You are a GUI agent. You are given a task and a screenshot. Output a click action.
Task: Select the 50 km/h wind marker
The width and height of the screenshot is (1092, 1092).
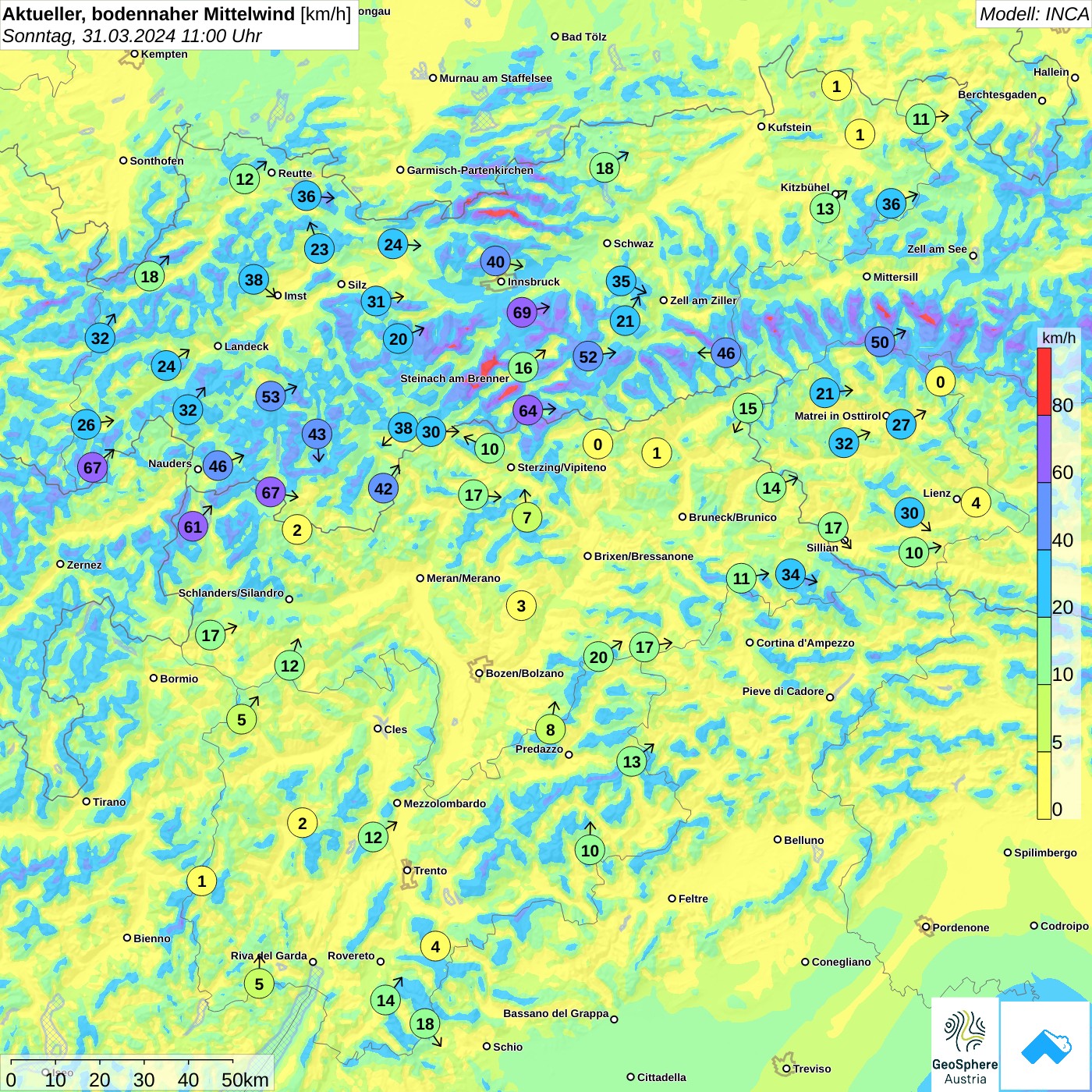[x=880, y=342]
